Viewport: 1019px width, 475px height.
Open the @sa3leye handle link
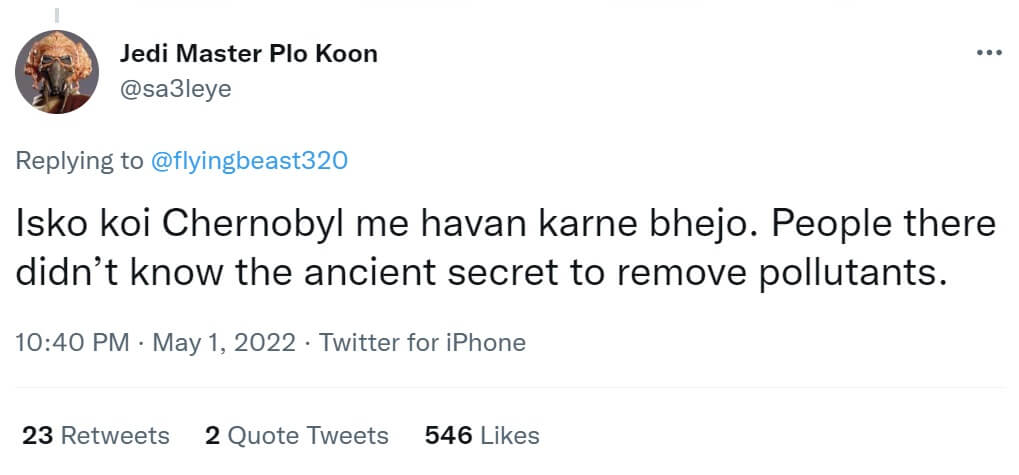pos(175,88)
